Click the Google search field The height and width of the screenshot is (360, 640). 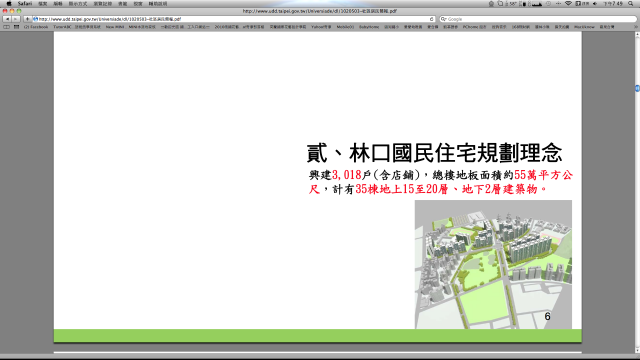pos(538,19)
